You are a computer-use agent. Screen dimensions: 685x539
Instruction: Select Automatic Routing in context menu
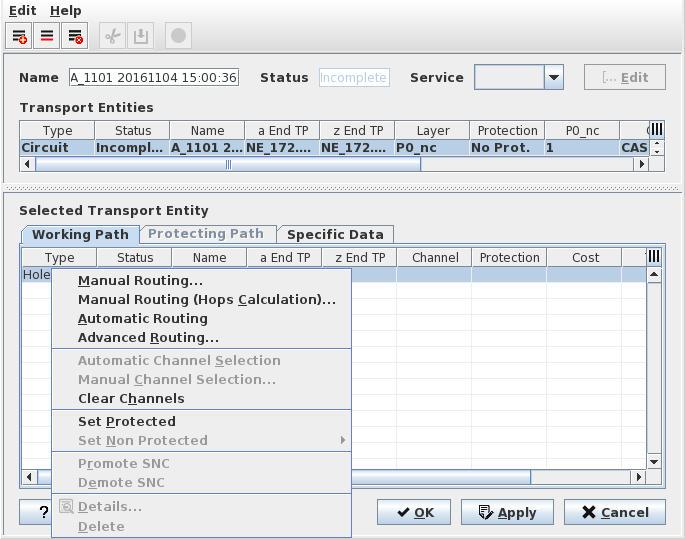click(143, 319)
